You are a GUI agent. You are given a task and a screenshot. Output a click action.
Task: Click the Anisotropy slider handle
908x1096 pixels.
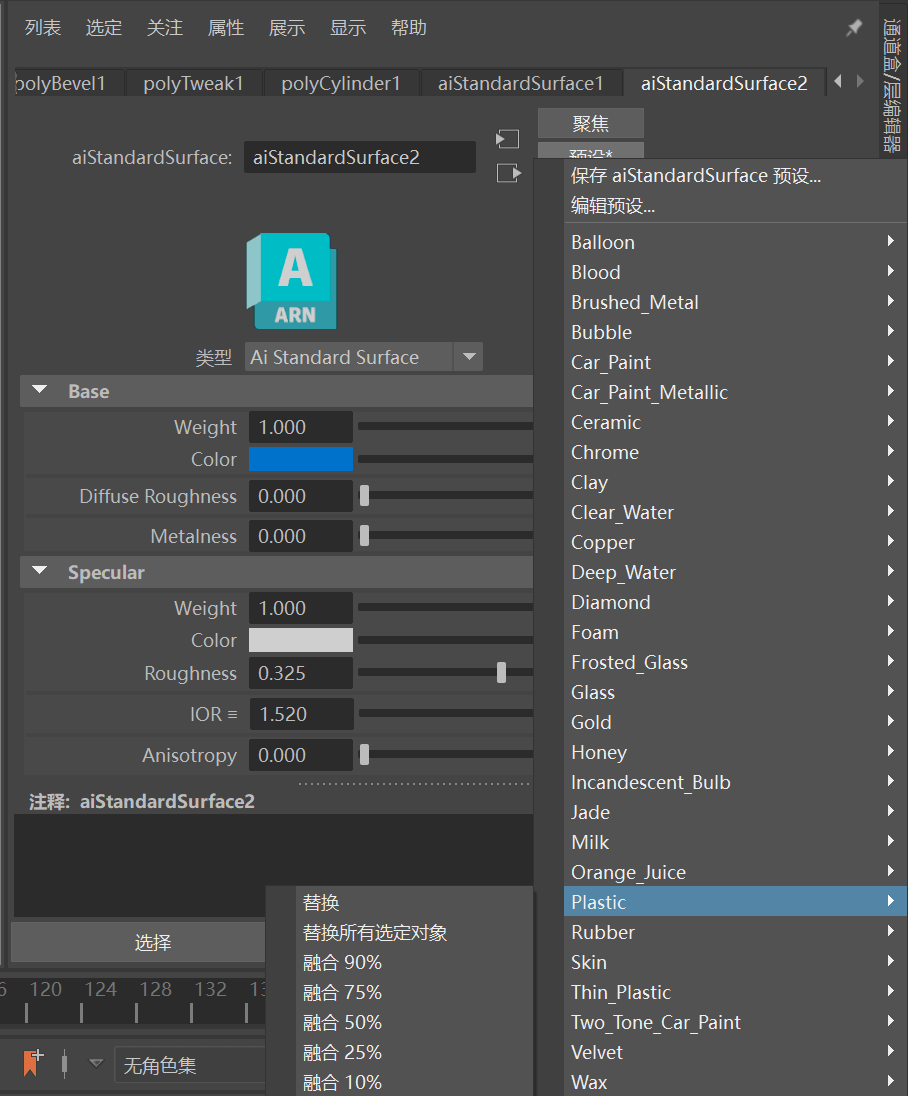click(x=364, y=755)
